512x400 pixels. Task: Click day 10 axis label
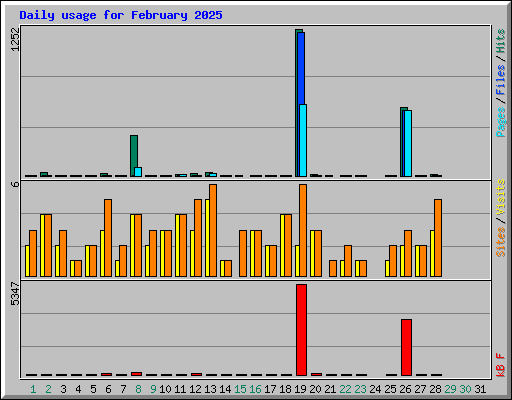point(165,389)
